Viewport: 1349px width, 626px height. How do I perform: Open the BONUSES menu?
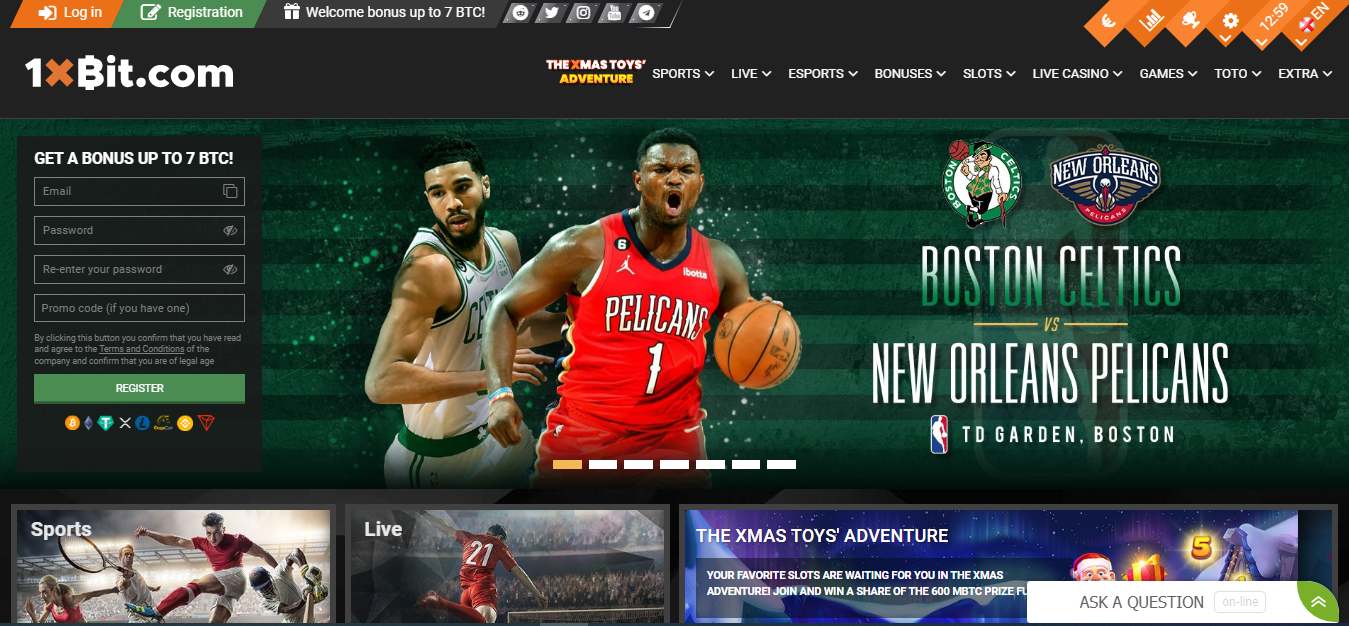click(910, 73)
